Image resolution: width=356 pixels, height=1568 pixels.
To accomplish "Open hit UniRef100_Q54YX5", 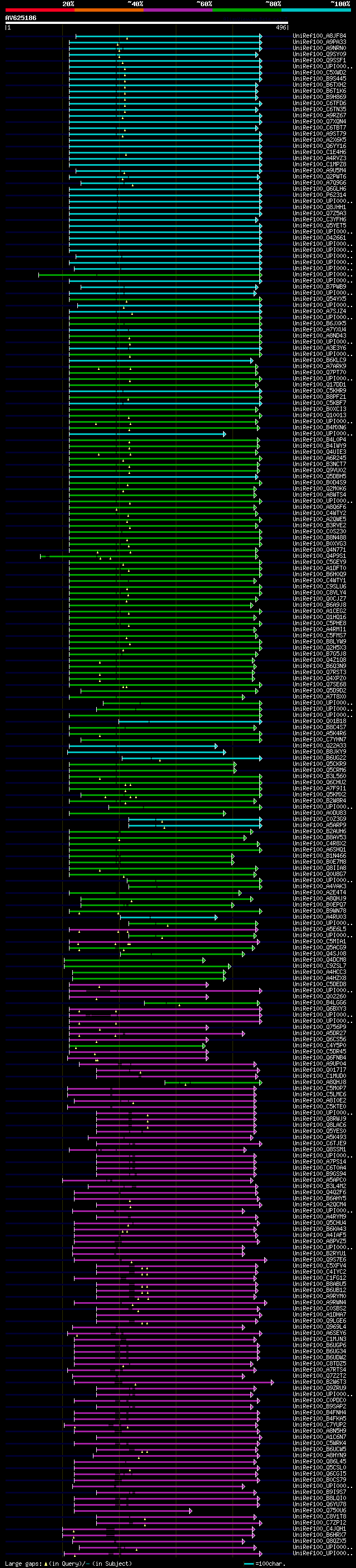I will tap(319, 299).
